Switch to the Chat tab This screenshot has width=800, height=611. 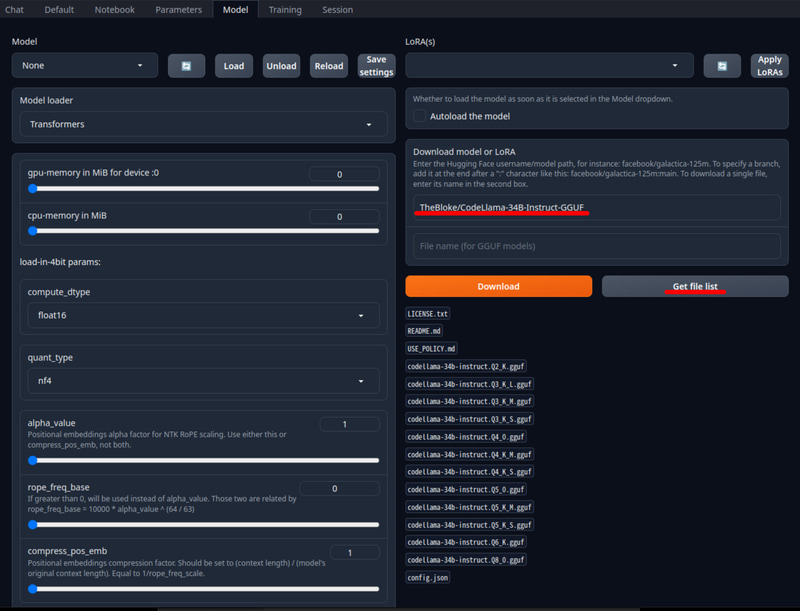point(14,10)
